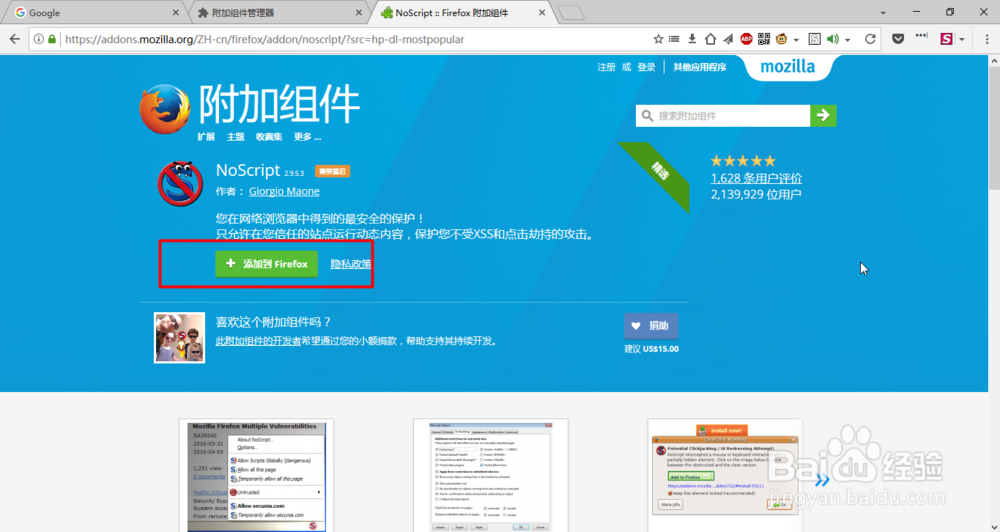Open 此附加组件的开发者 link
Screen dimensions: 1000x532
[258, 341]
